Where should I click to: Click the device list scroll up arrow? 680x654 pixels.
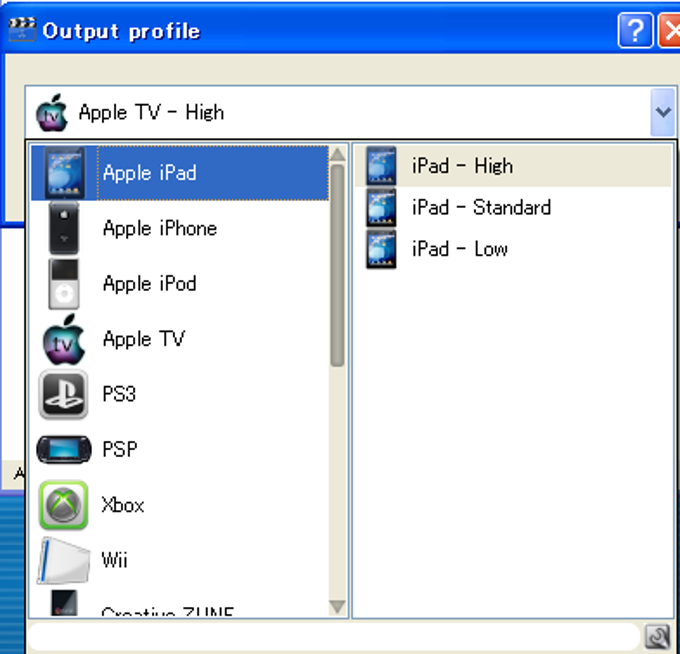(337, 154)
